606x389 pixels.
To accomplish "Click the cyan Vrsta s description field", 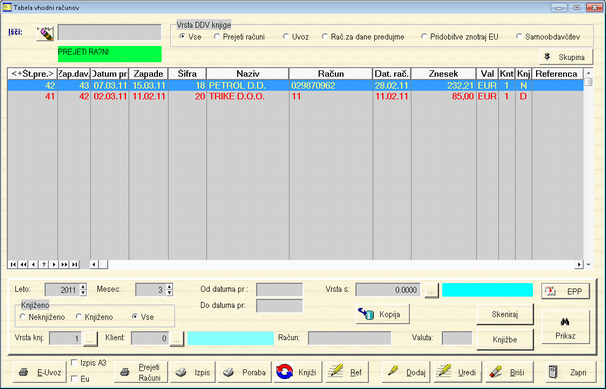I will pyautogui.click(x=487, y=290).
